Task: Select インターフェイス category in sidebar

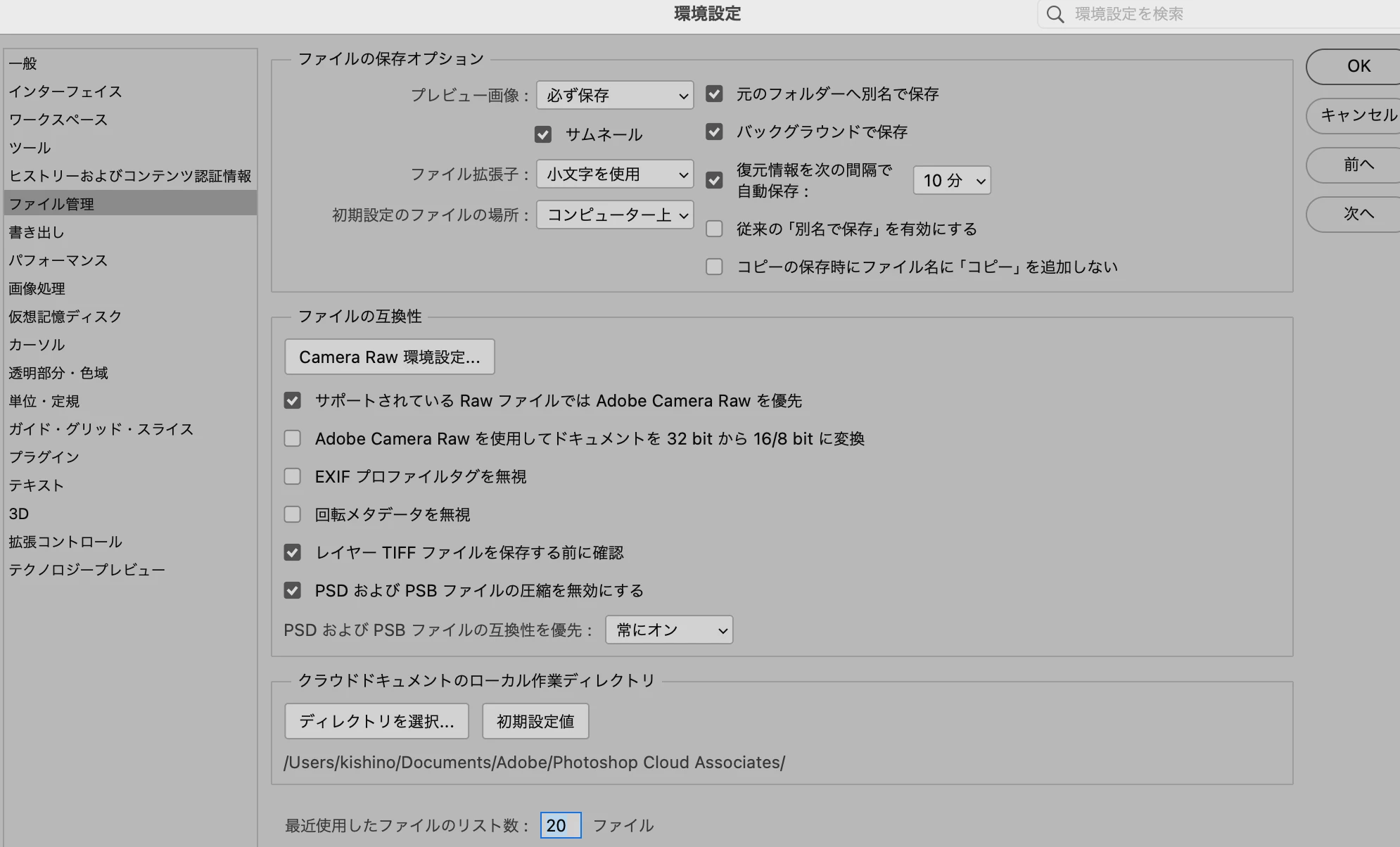Action: tap(65, 91)
